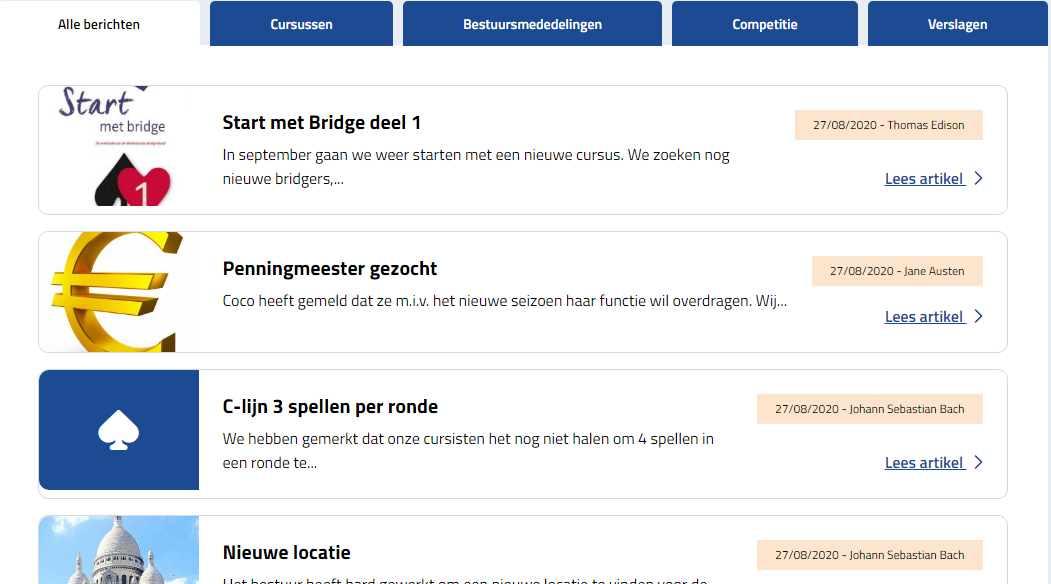Screen dimensions: 1051x584
Task: Click chevron arrow in Start met Bridge card
Action: point(978,179)
